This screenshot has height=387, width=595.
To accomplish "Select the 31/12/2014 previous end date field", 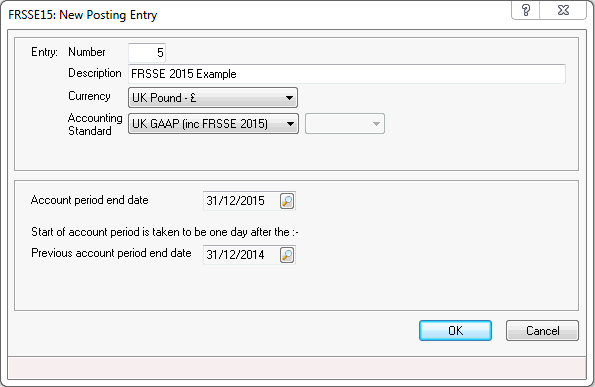I will 242,255.
